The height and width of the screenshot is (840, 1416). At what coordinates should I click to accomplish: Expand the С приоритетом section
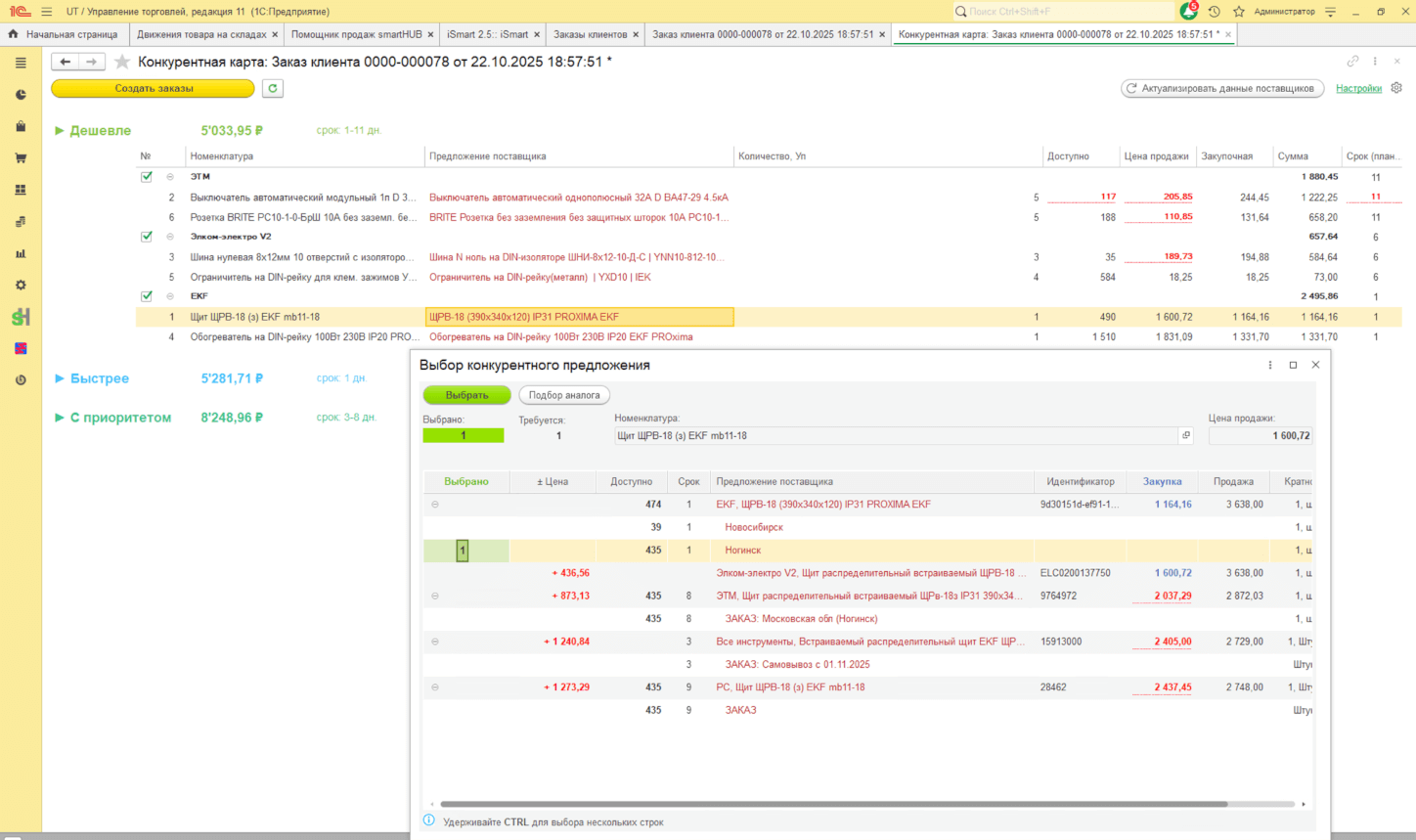pyautogui.click(x=60, y=418)
